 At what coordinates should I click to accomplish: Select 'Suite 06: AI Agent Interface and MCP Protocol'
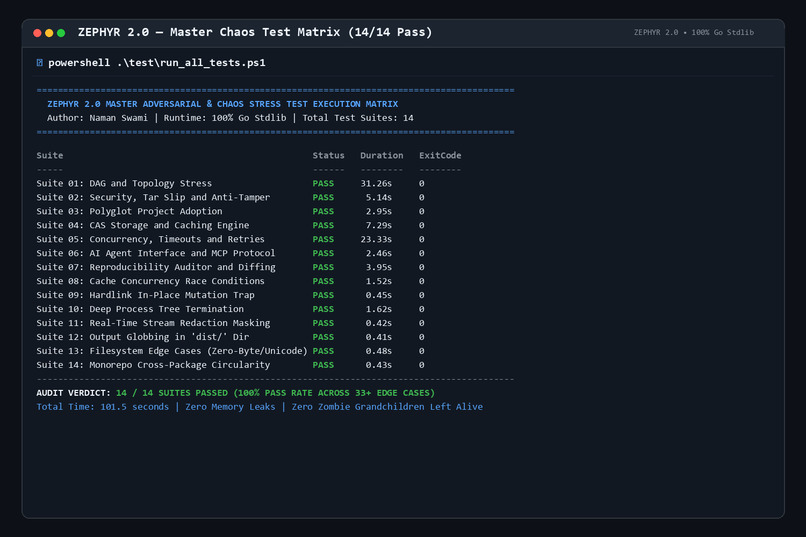click(156, 253)
